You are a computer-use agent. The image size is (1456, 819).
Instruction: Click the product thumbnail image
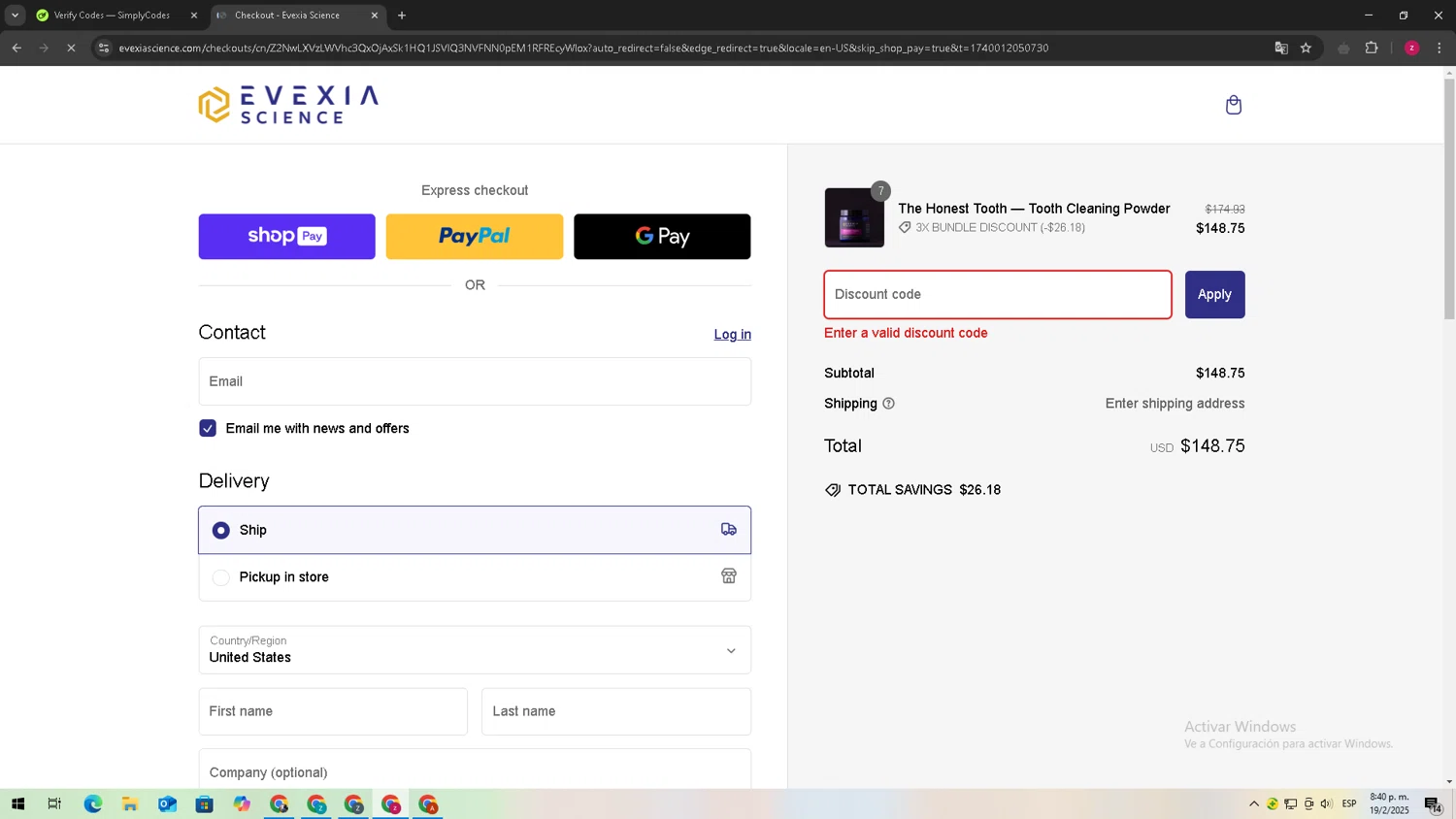[854, 217]
